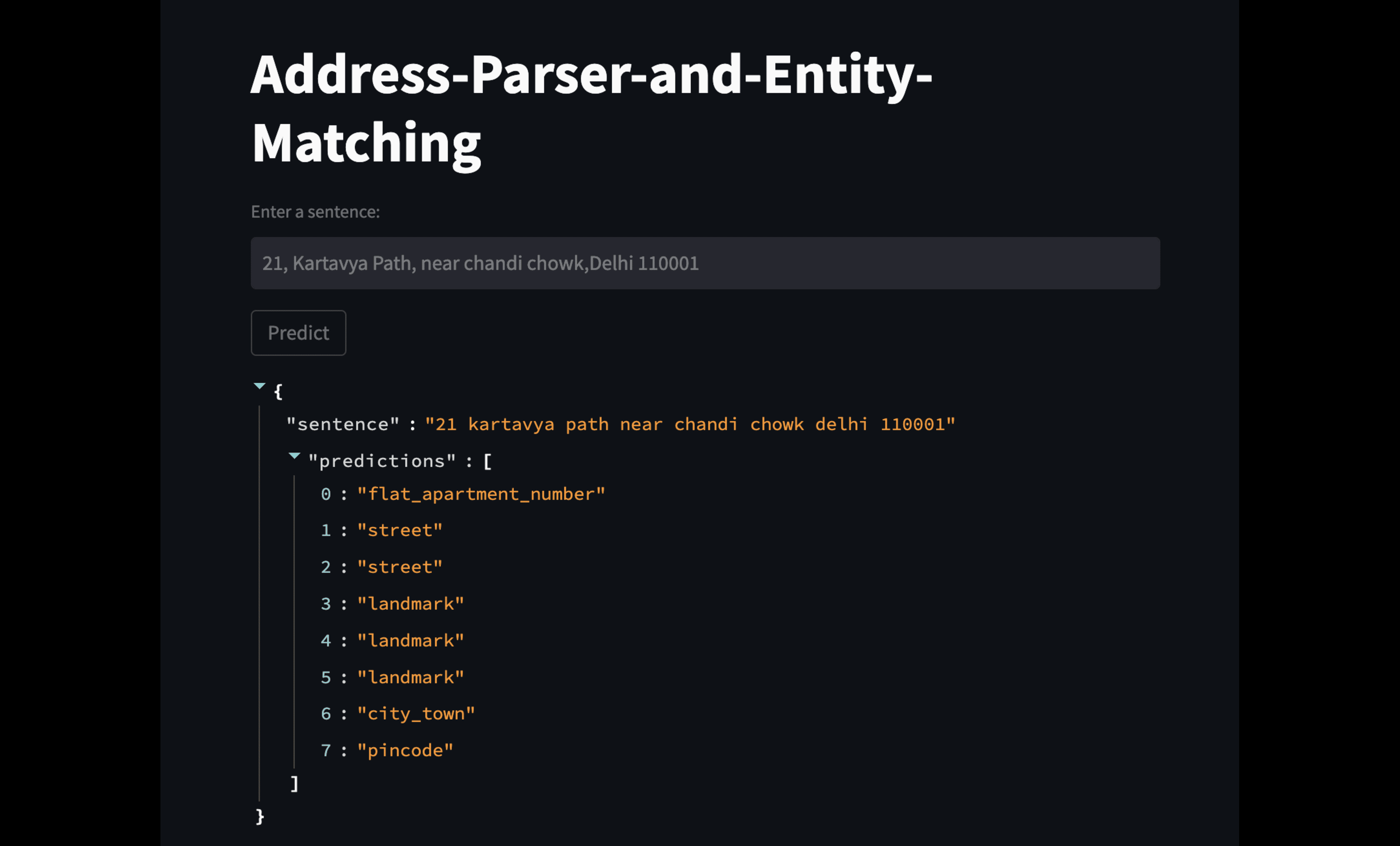This screenshot has height=846, width=1400.
Task: Select the "landmark" prediction at index 4
Action: [410, 640]
